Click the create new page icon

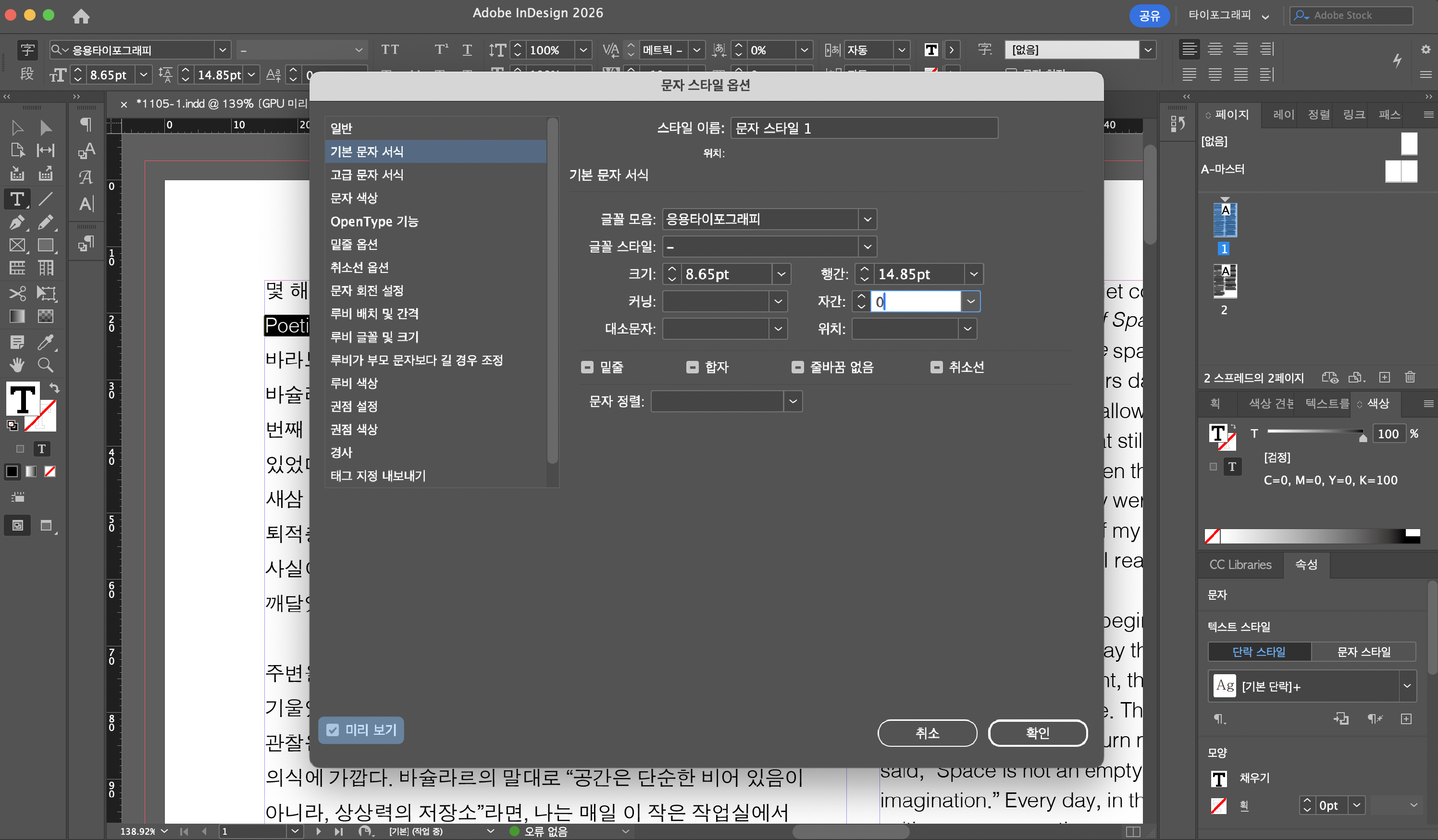click(x=1384, y=377)
